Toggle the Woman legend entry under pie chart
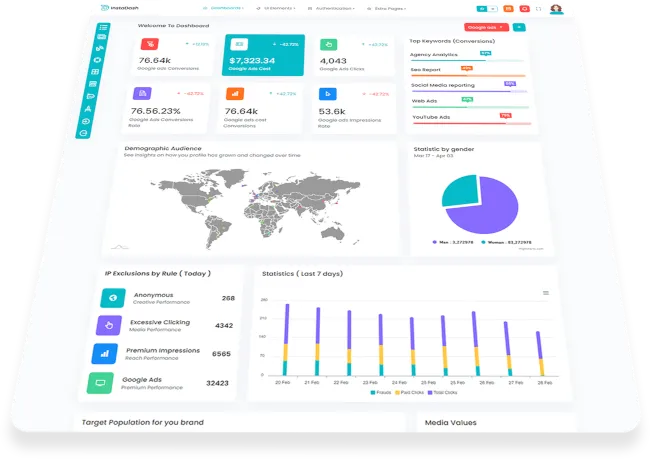The height and width of the screenshot is (459, 650). pos(506,242)
